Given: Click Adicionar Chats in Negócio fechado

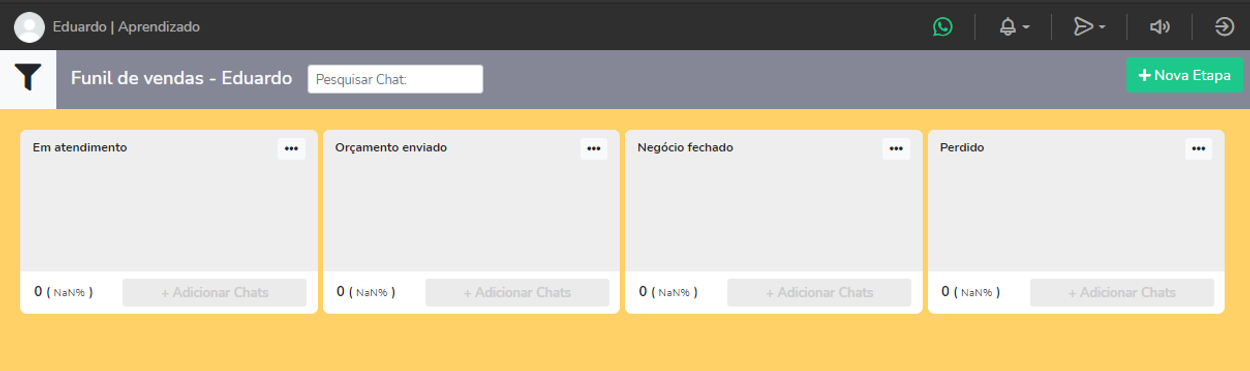Looking at the screenshot, I should point(819,292).
